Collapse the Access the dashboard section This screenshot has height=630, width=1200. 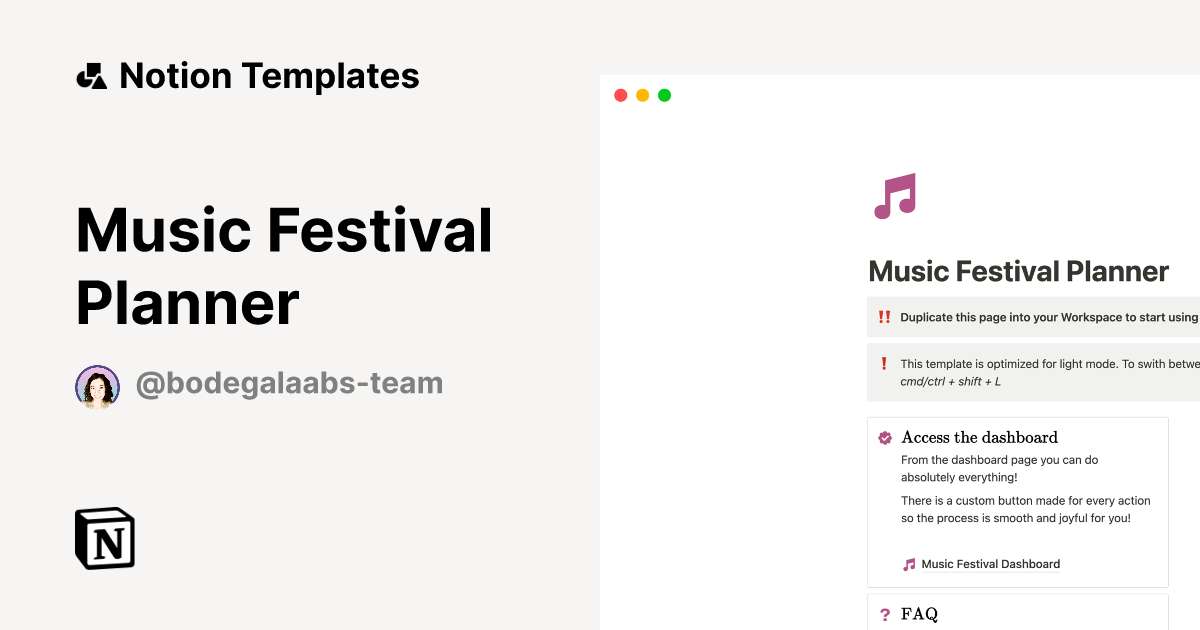pyautogui.click(x=980, y=437)
